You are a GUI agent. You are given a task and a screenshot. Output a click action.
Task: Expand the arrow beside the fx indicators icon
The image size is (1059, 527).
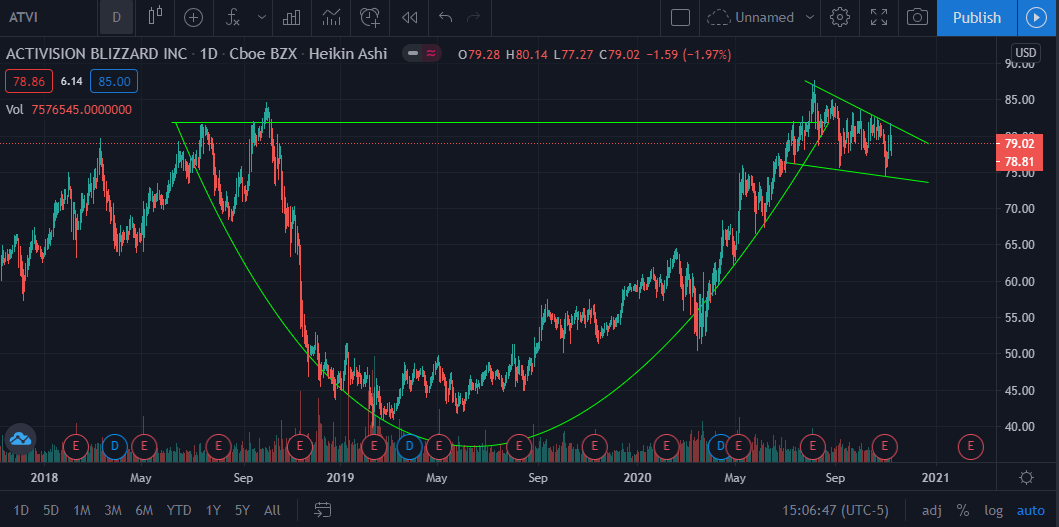pos(261,17)
